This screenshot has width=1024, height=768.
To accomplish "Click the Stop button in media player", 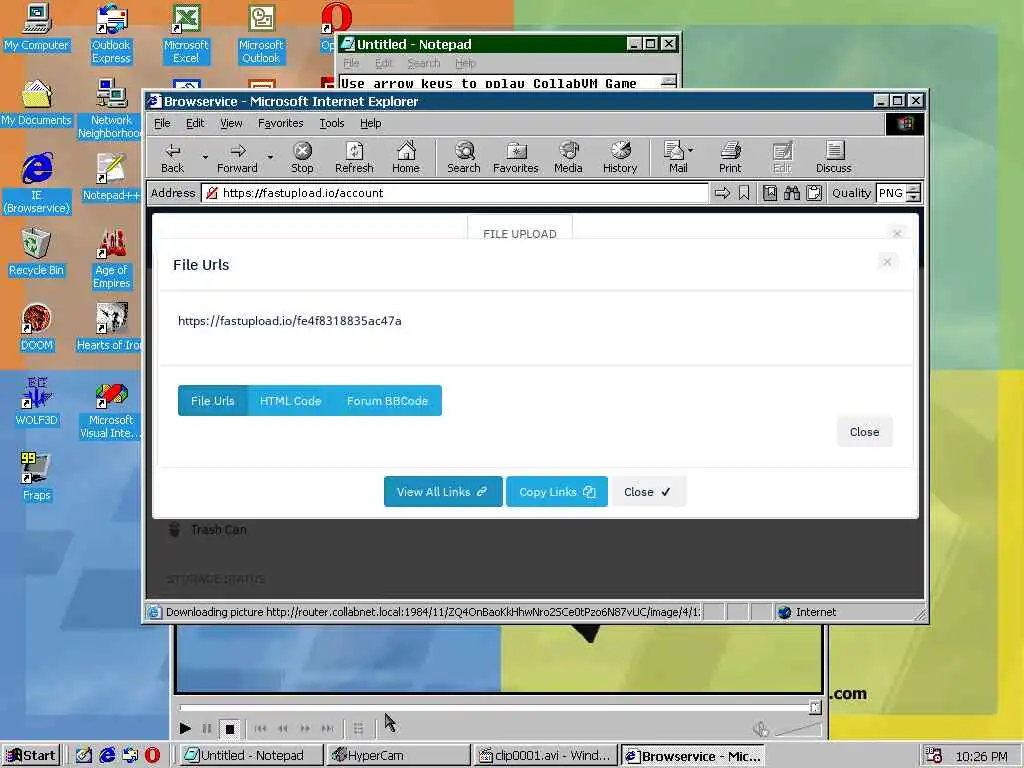I will click(229, 728).
